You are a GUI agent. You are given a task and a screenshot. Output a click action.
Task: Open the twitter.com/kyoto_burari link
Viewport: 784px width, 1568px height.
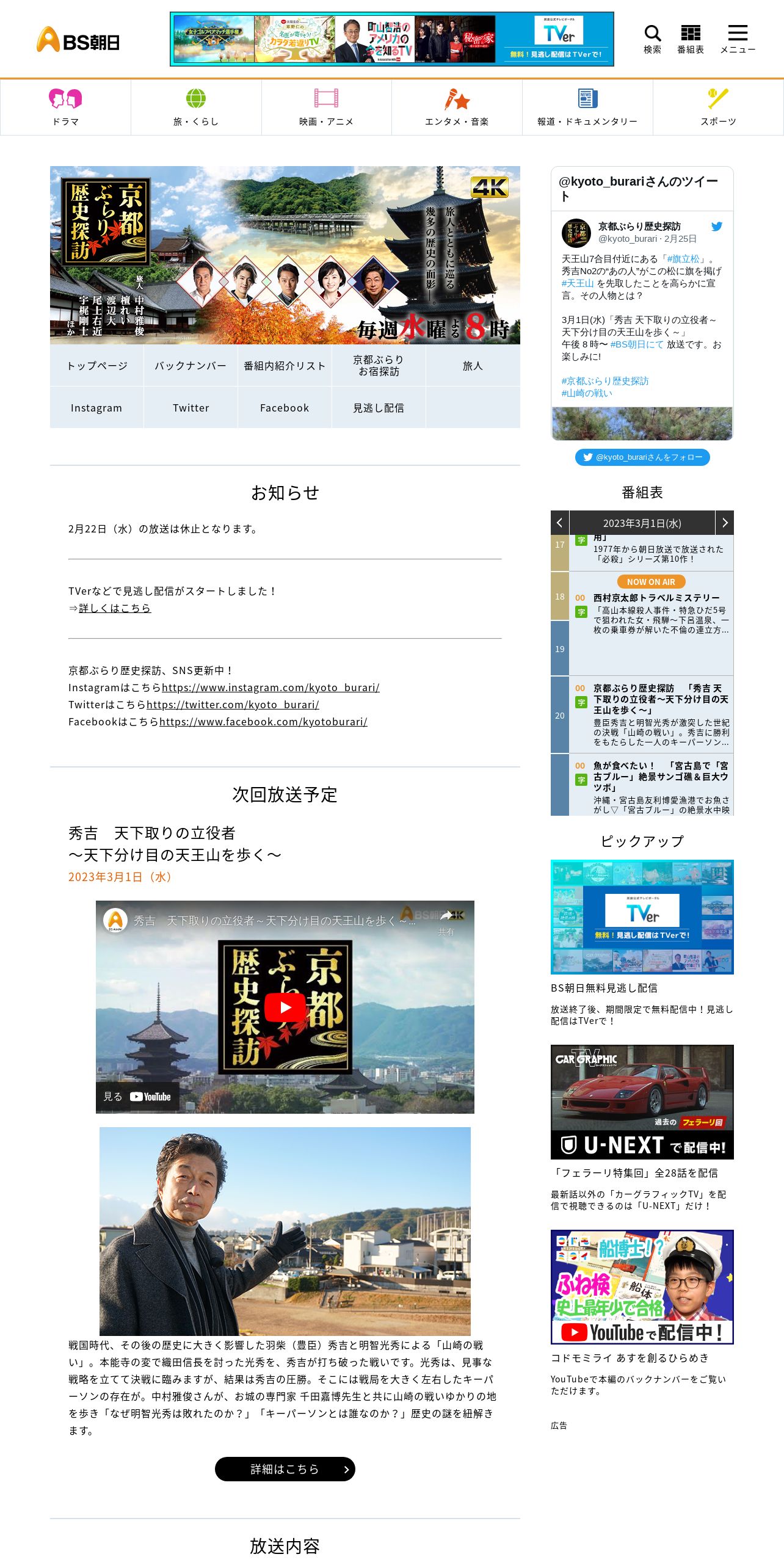[233, 705]
